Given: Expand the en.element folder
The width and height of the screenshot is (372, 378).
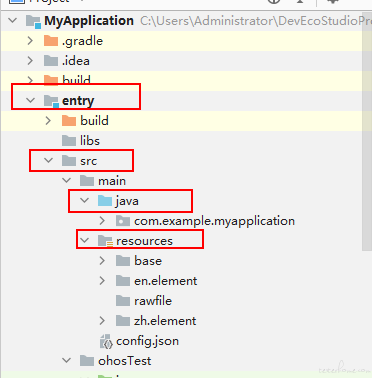Looking at the screenshot, I should 102,281.
